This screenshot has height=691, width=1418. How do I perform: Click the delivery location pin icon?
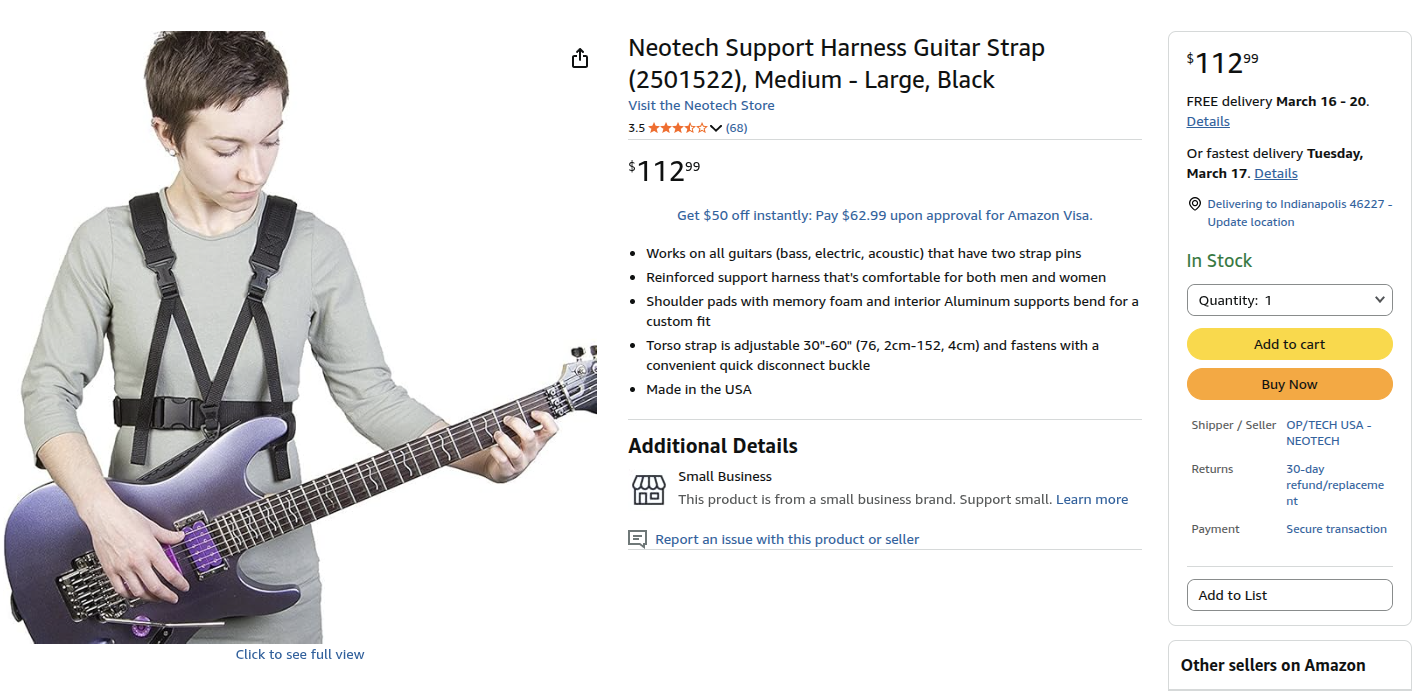(1194, 204)
